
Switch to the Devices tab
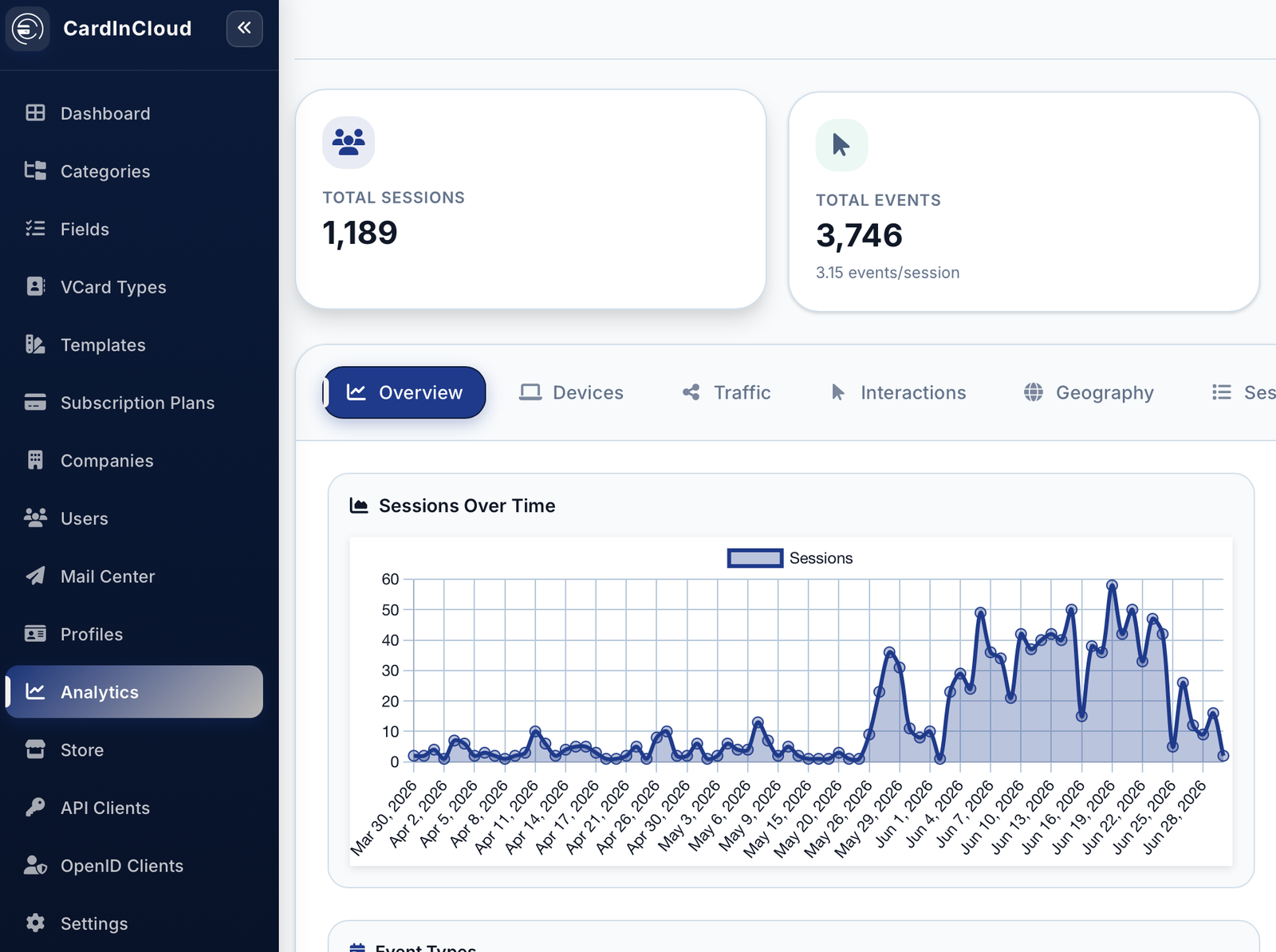571,392
